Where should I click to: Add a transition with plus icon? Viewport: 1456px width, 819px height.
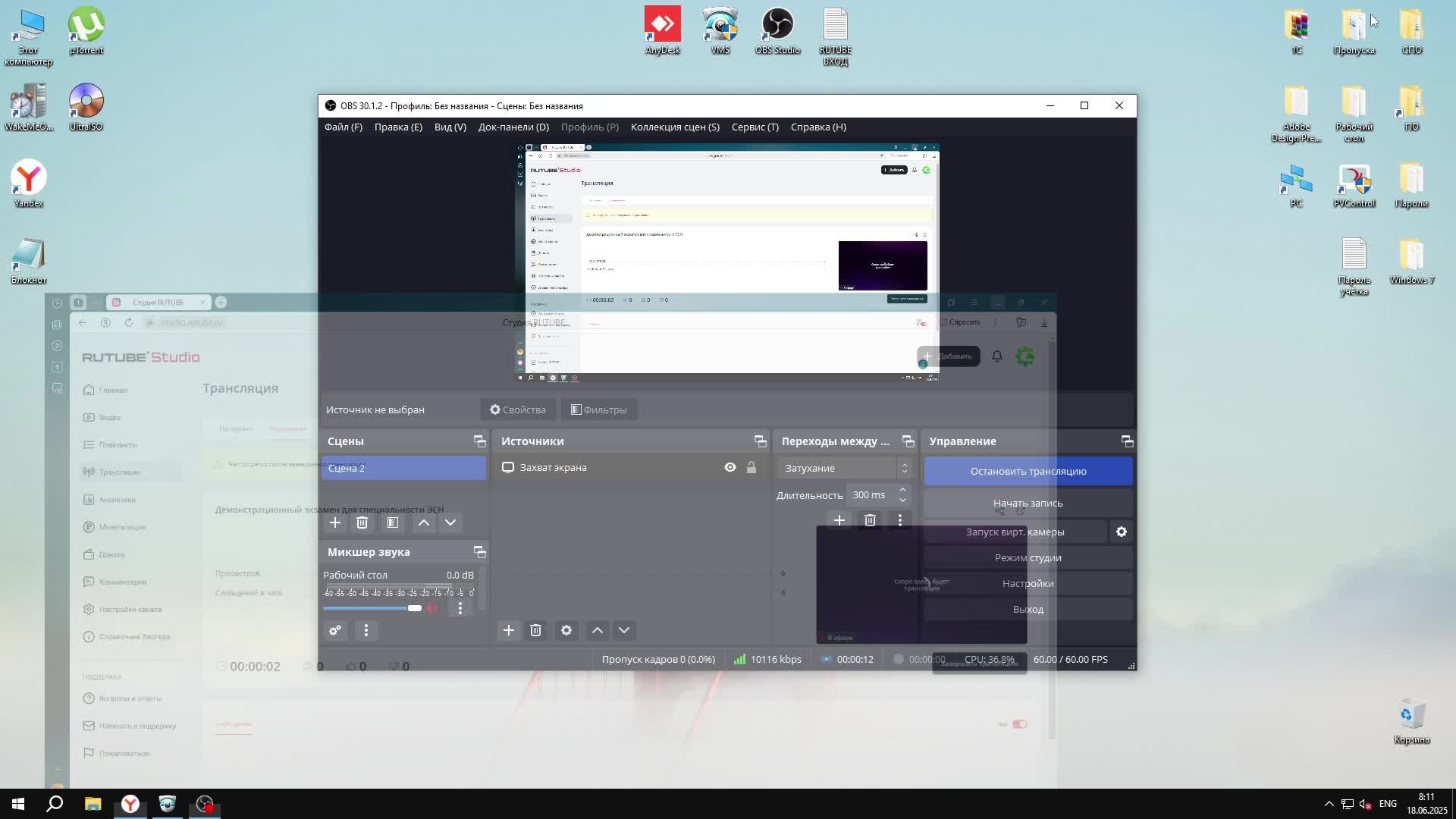(839, 520)
